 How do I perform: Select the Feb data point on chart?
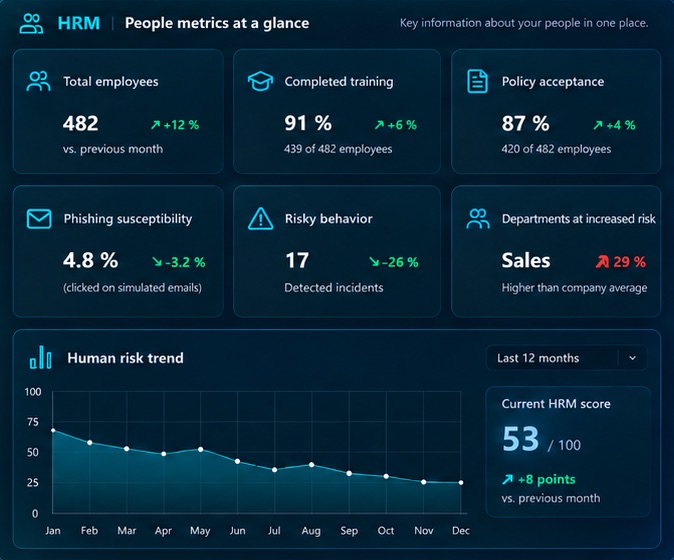tap(90, 442)
